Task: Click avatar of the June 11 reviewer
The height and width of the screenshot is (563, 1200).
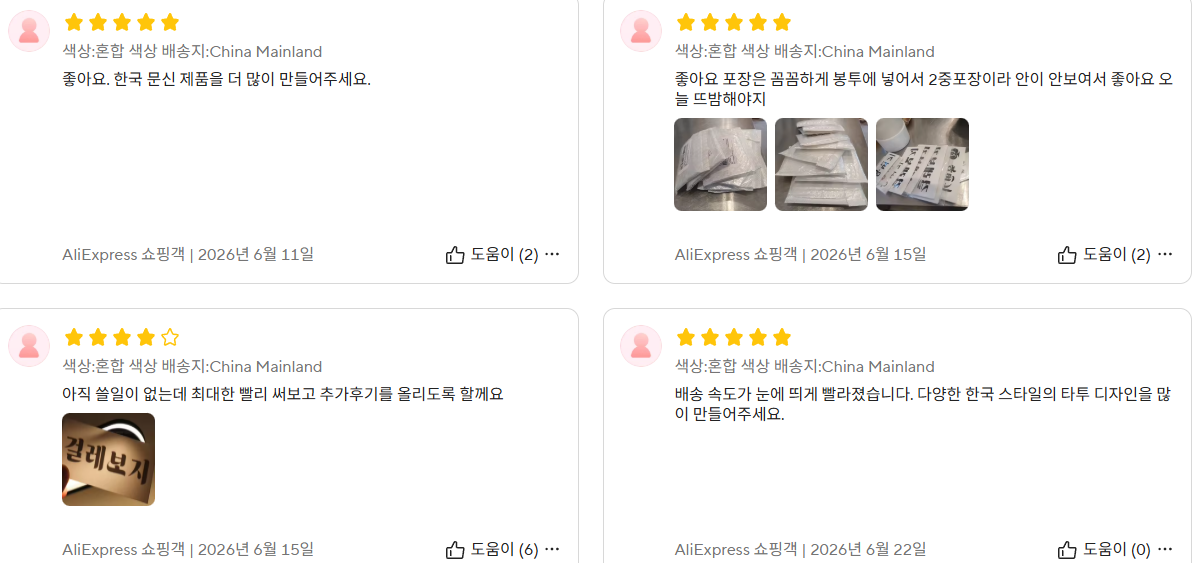Action: click(29, 31)
